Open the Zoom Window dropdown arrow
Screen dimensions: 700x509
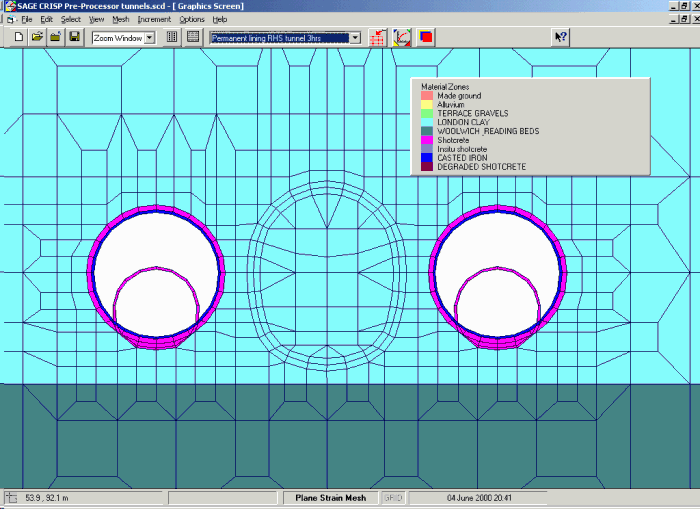pyautogui.click(x=150, y=38)
